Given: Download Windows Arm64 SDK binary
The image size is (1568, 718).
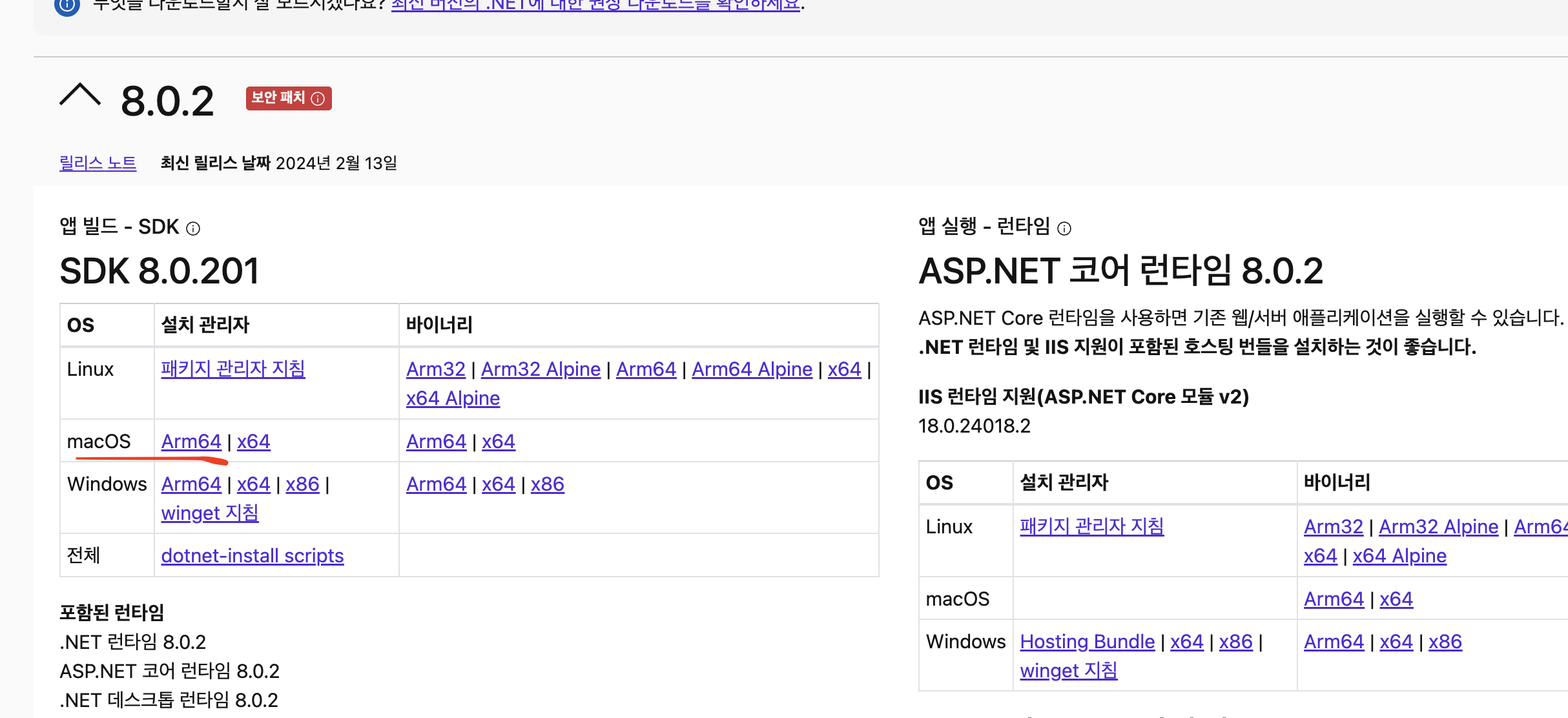Looking at the screenshot, I should point(436,484).
